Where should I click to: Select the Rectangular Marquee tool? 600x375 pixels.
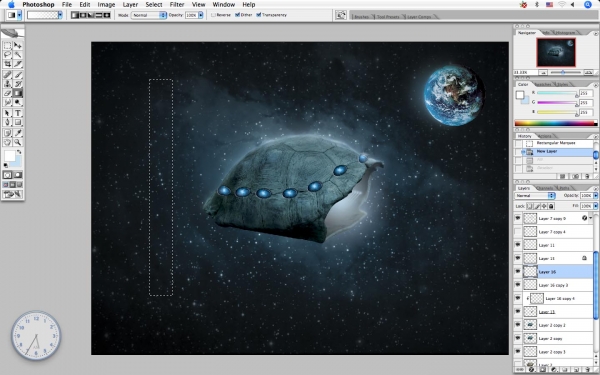[7, 46]
